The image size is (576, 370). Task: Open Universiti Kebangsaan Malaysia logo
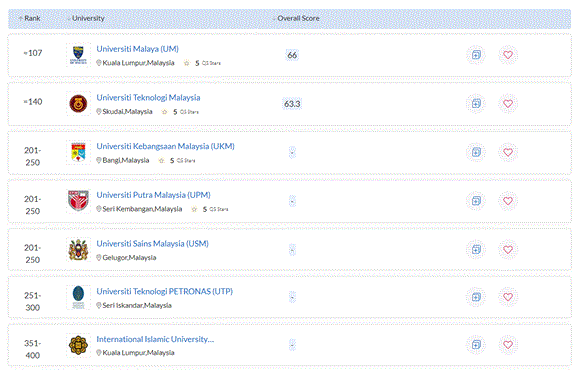tap(78, 152)
